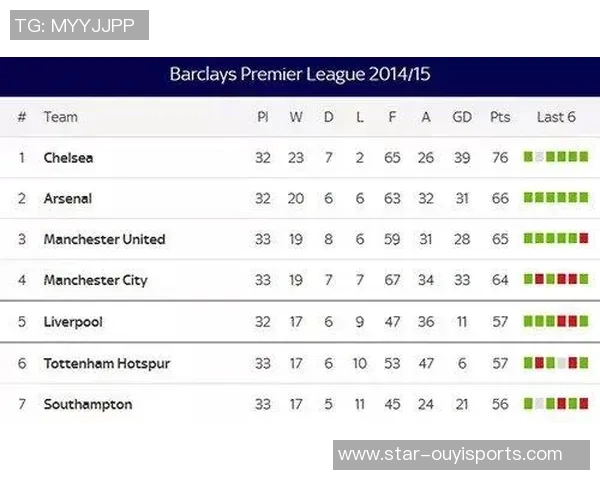Select Manchester United in the table

104,239
